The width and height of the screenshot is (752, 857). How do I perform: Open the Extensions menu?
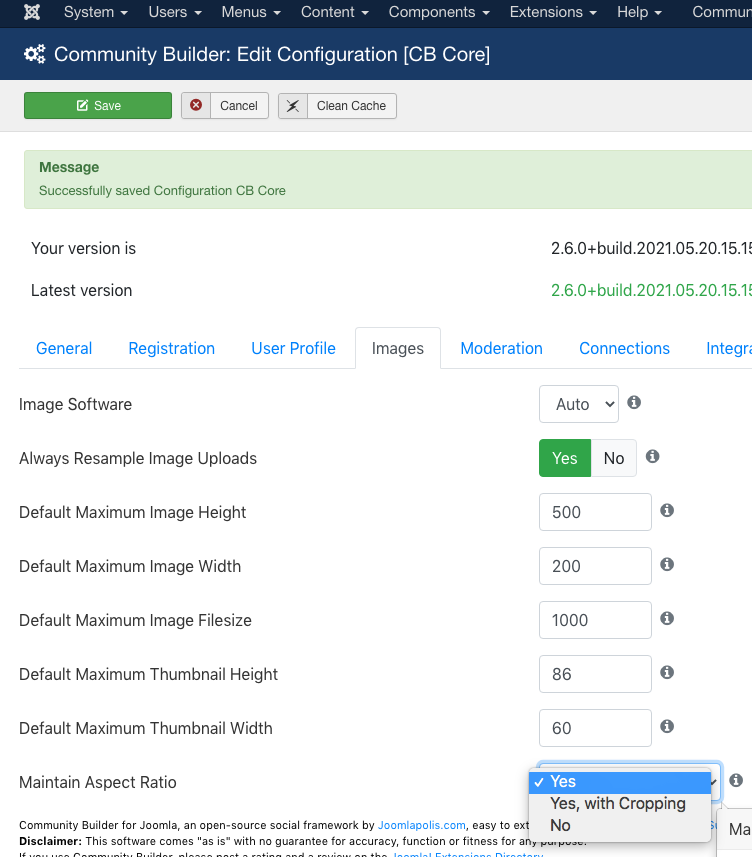[553, 12]
